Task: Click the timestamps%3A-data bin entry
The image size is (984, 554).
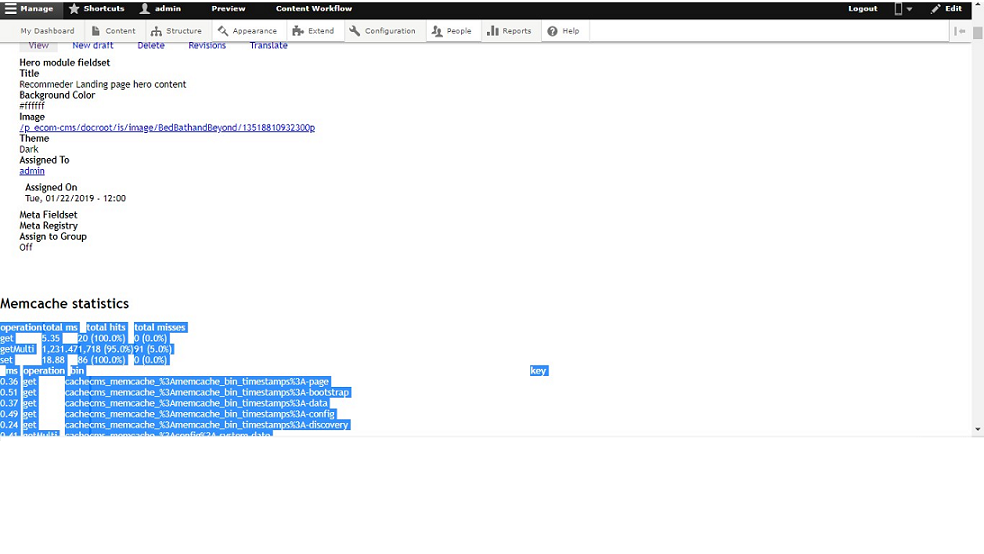Action: click(x=196, y=403)
